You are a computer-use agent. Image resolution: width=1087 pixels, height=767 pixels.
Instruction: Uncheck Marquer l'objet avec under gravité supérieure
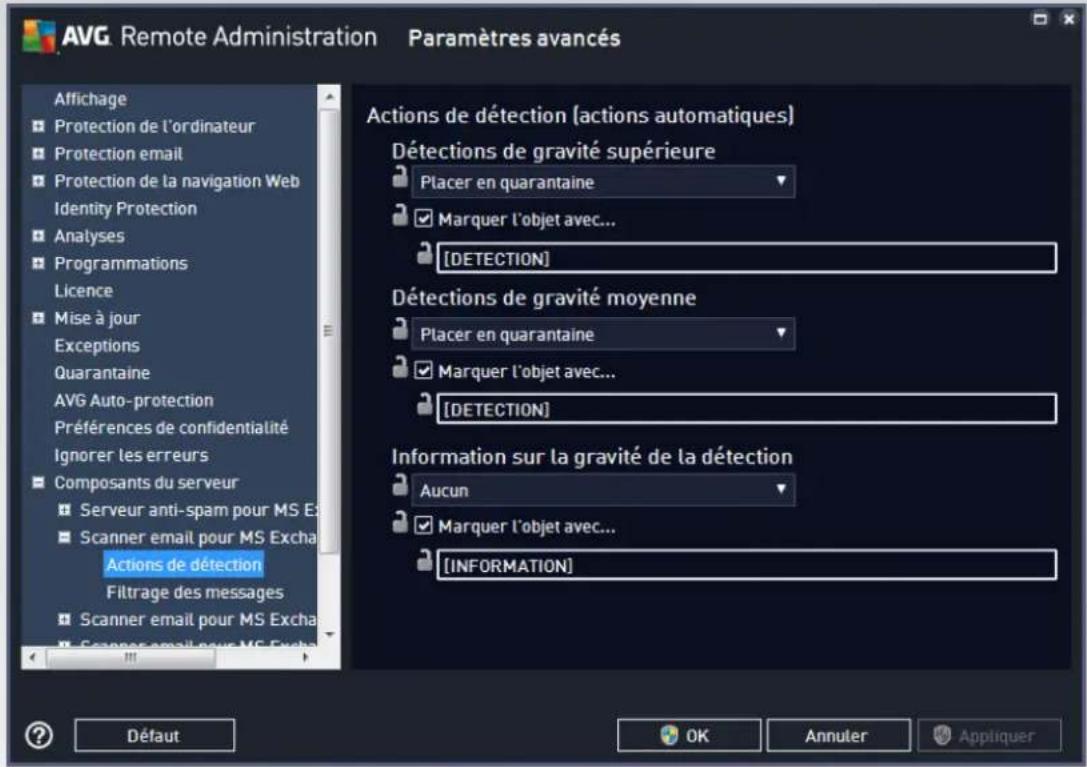(x=424, y=219)
